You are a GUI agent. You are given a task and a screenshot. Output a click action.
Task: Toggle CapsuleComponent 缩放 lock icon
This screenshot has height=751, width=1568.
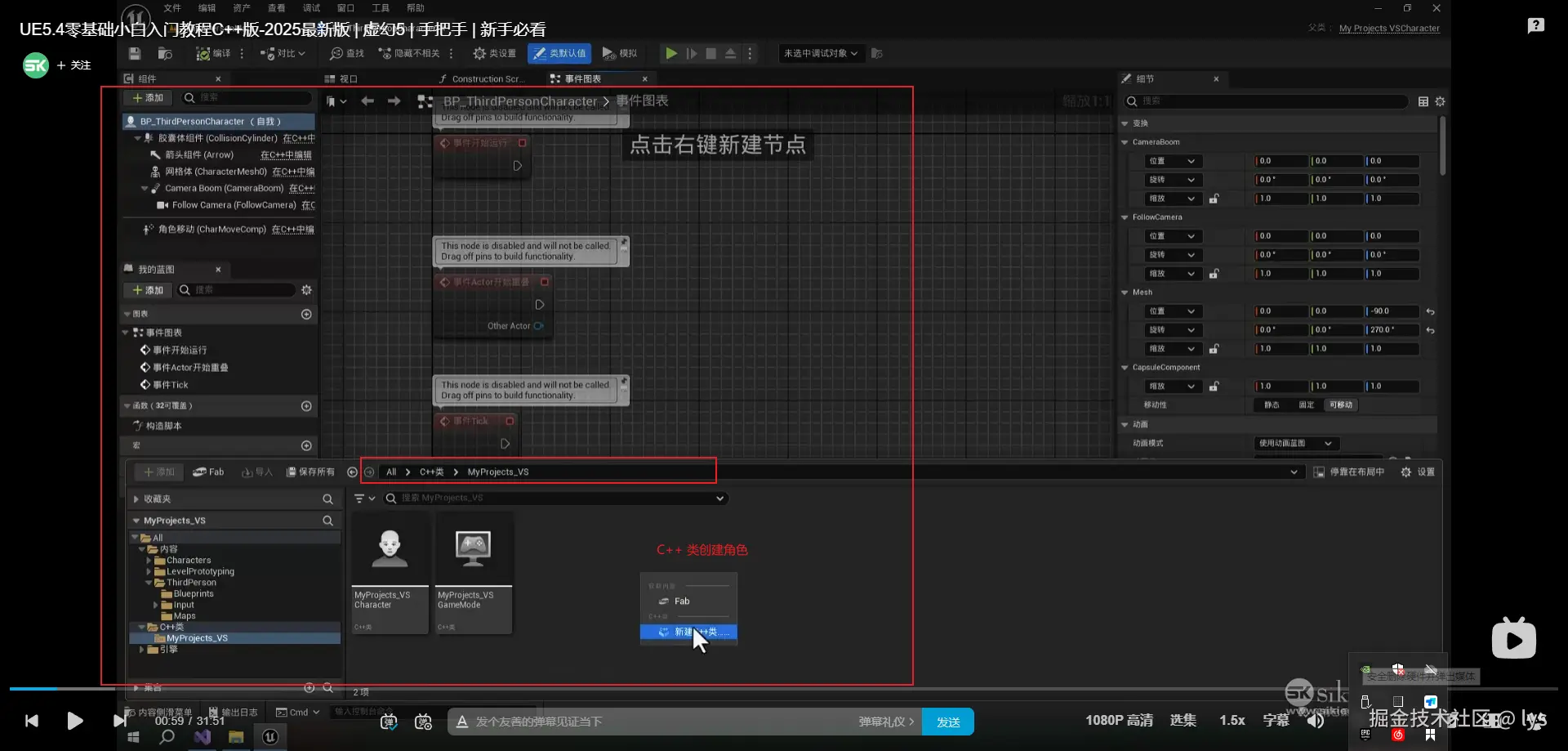(1214, 387)
